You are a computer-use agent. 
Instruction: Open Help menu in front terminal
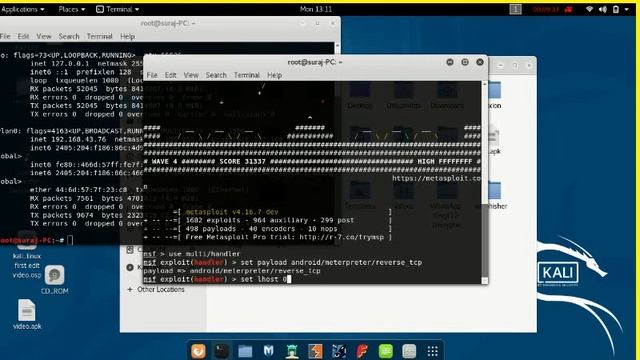click(274, 75)
